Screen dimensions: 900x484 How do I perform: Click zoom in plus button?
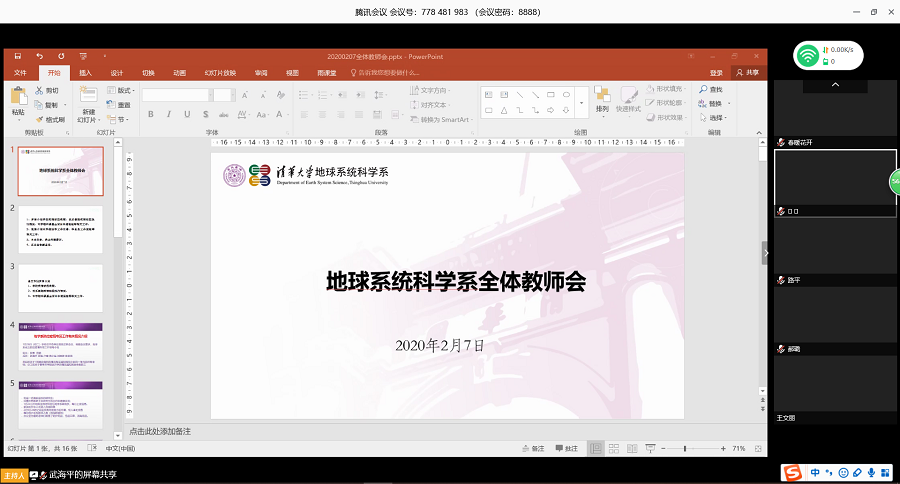pyautogui.click(x=723, y=448)
